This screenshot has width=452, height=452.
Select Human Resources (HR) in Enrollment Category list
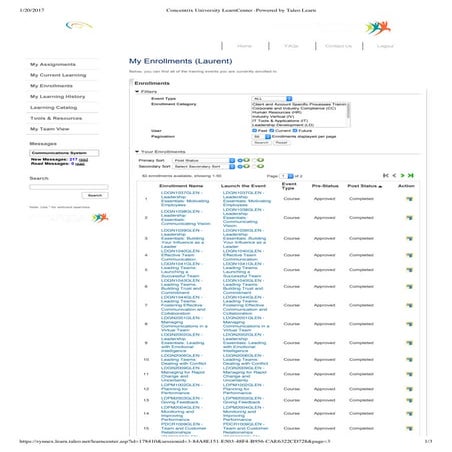(x=277, y=112)
